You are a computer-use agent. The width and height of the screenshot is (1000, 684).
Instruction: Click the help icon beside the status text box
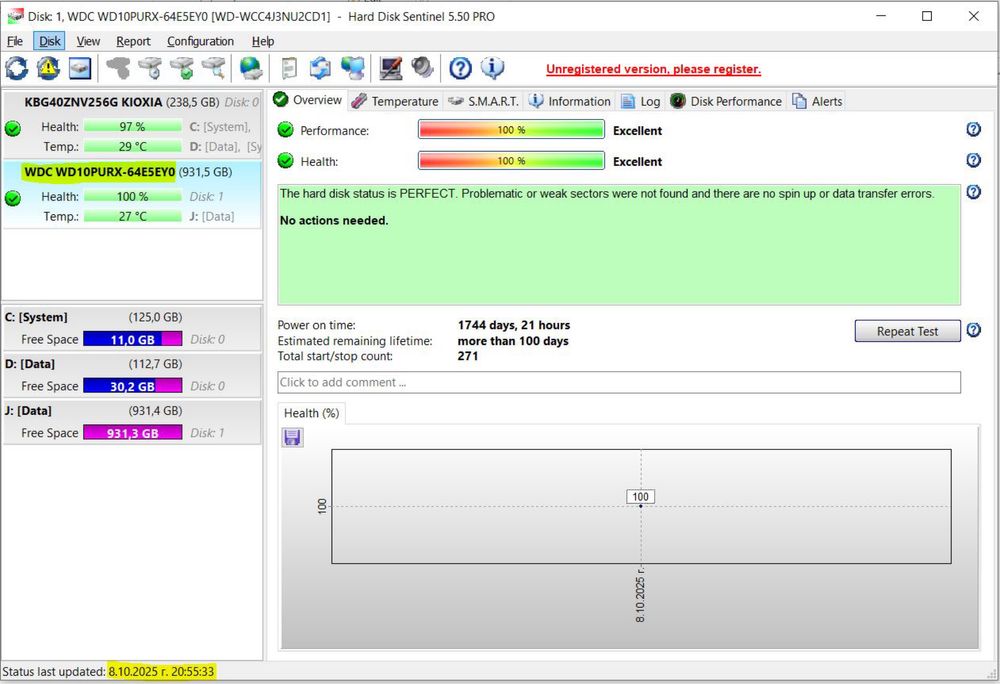973,191
